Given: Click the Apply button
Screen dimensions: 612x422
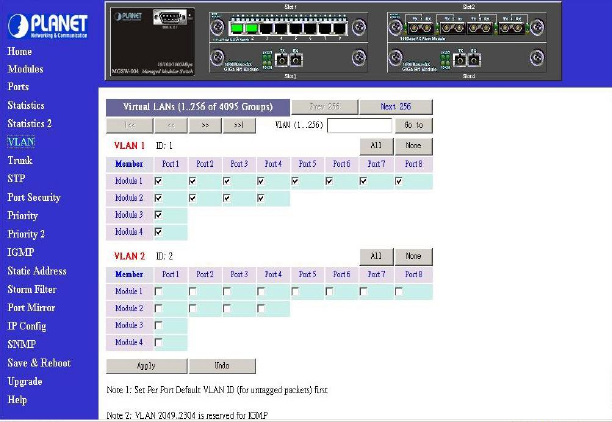Looking at the screenshot, I should (x=146, y=366).
